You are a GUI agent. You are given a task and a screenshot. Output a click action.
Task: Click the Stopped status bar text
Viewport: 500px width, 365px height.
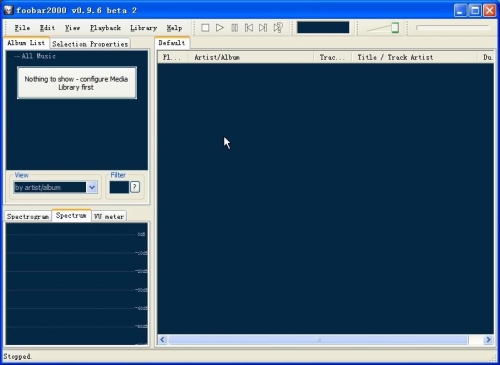tap(18, 356)
